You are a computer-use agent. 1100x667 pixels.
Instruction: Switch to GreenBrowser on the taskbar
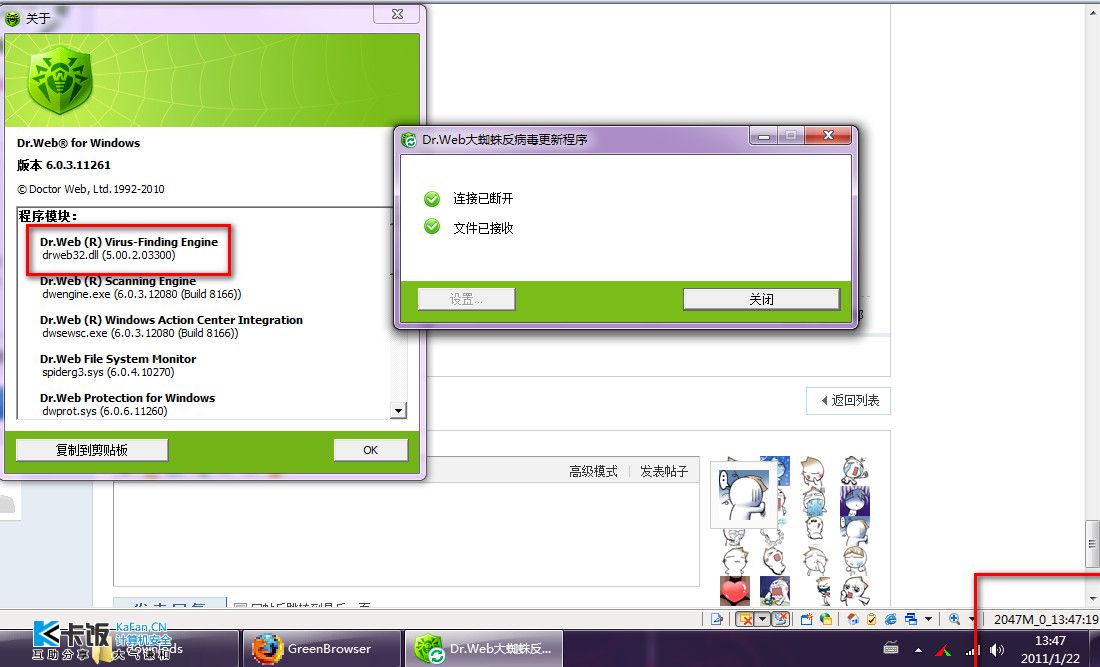click(321, 649)
